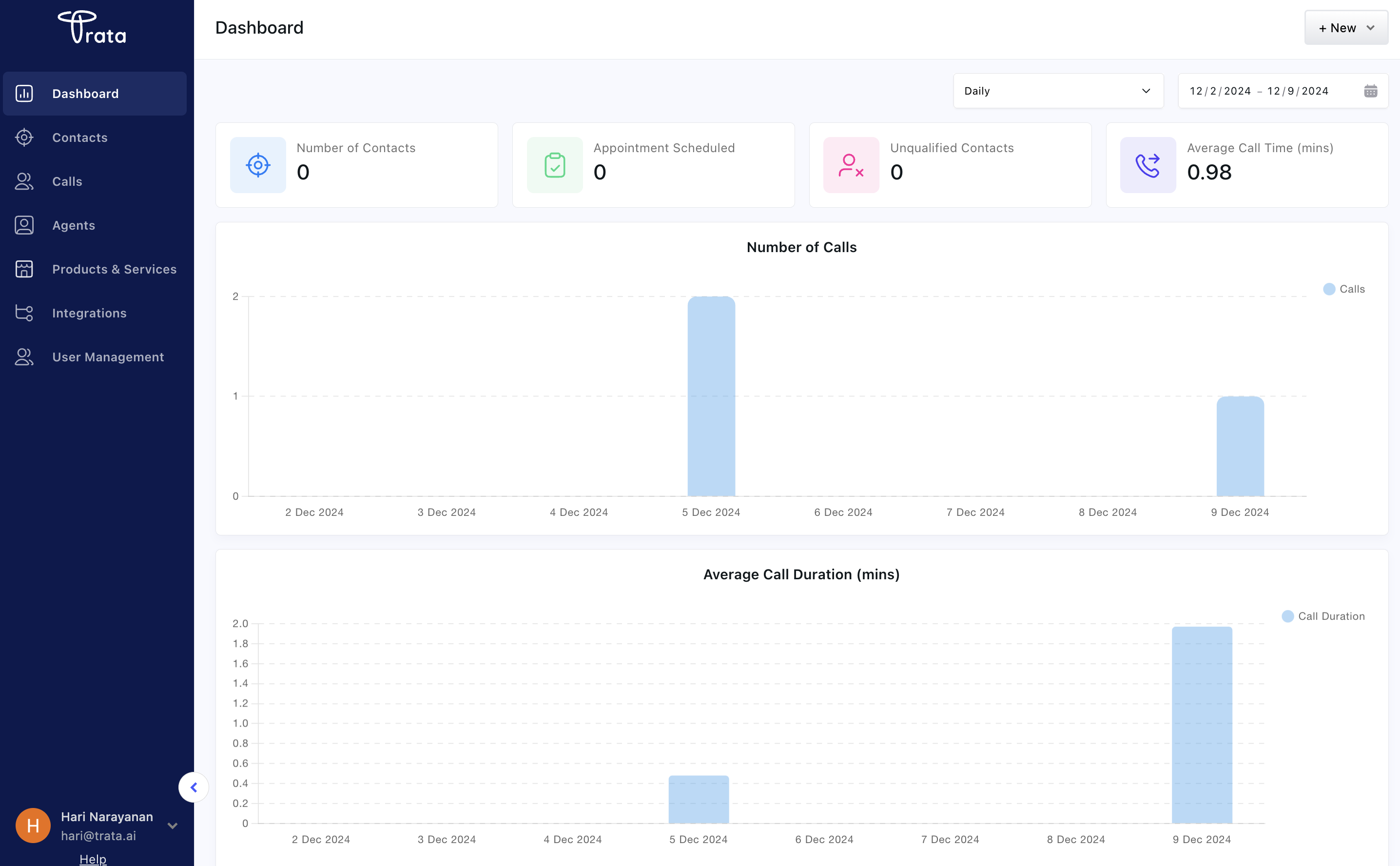The width and height of the screenshot is (1400, 866).
Task: Select the 5 Dec 2024 calls bar
Action: point(711,396)
